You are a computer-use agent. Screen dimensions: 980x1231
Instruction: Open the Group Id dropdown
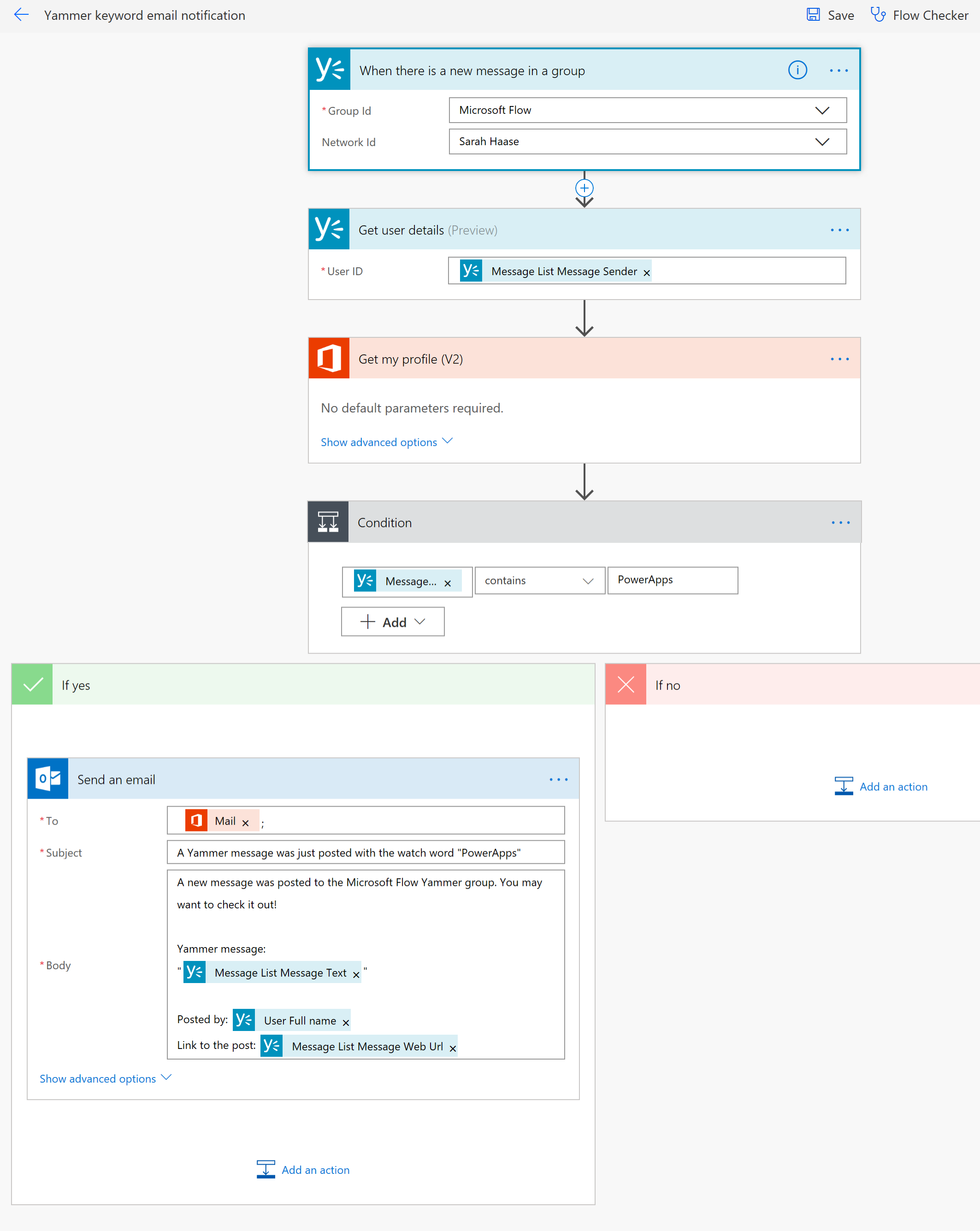[x=822, y=110]
